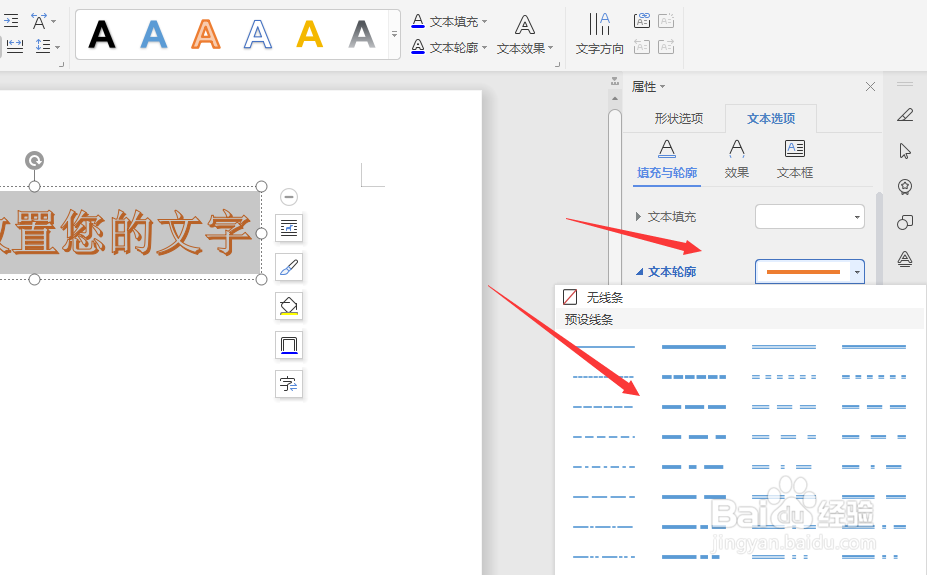Select the 填充与轮廓 sub-tab
Screen dimensions: 927x575
point(667,160)
